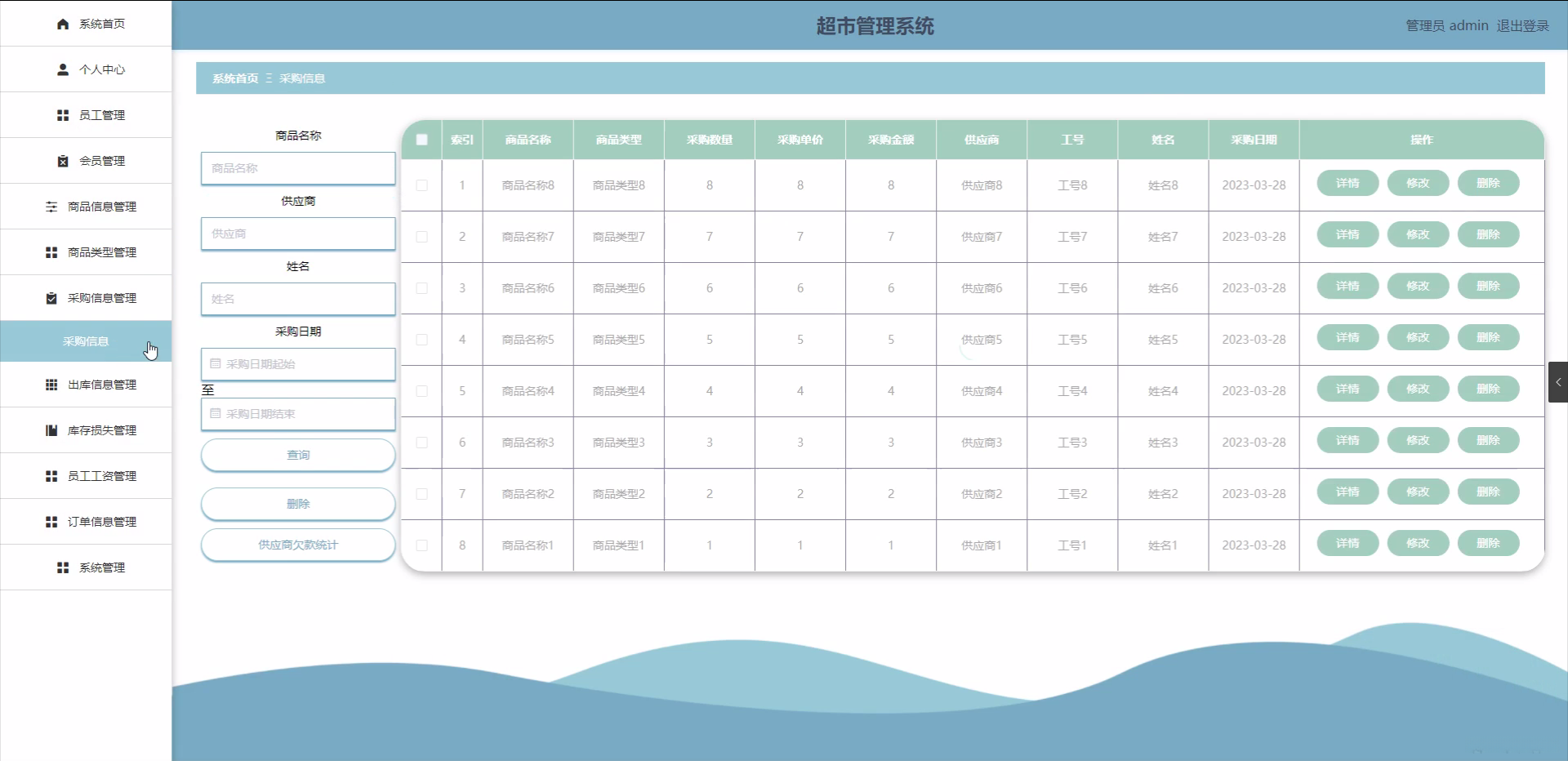Click the grid icon beside 订单信息管理
This screenshot has height=761, width=1568.
pos(51,523)
